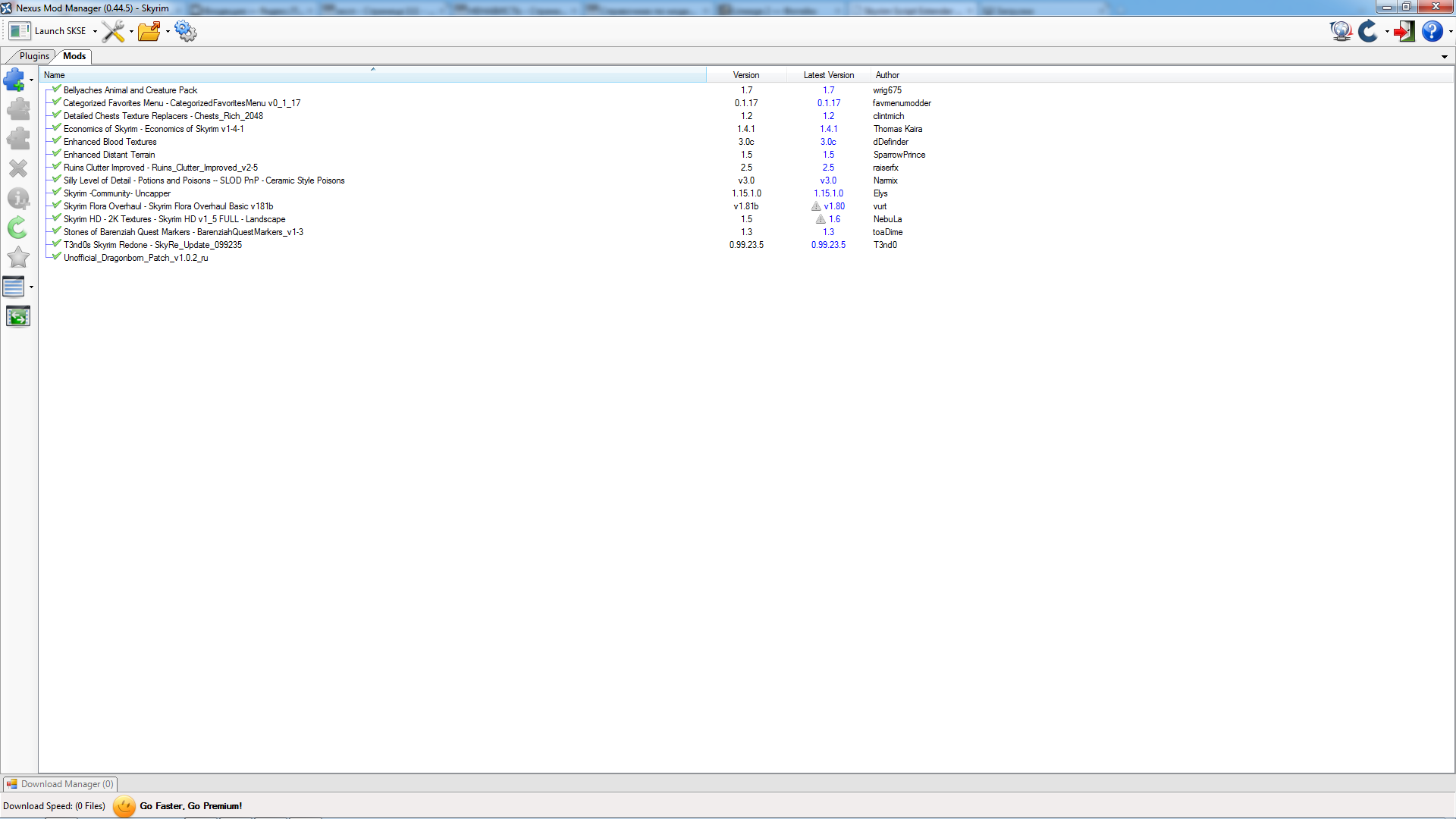Click author name favmenumodder
The image size is (1456, 819).
pos(902,103)
